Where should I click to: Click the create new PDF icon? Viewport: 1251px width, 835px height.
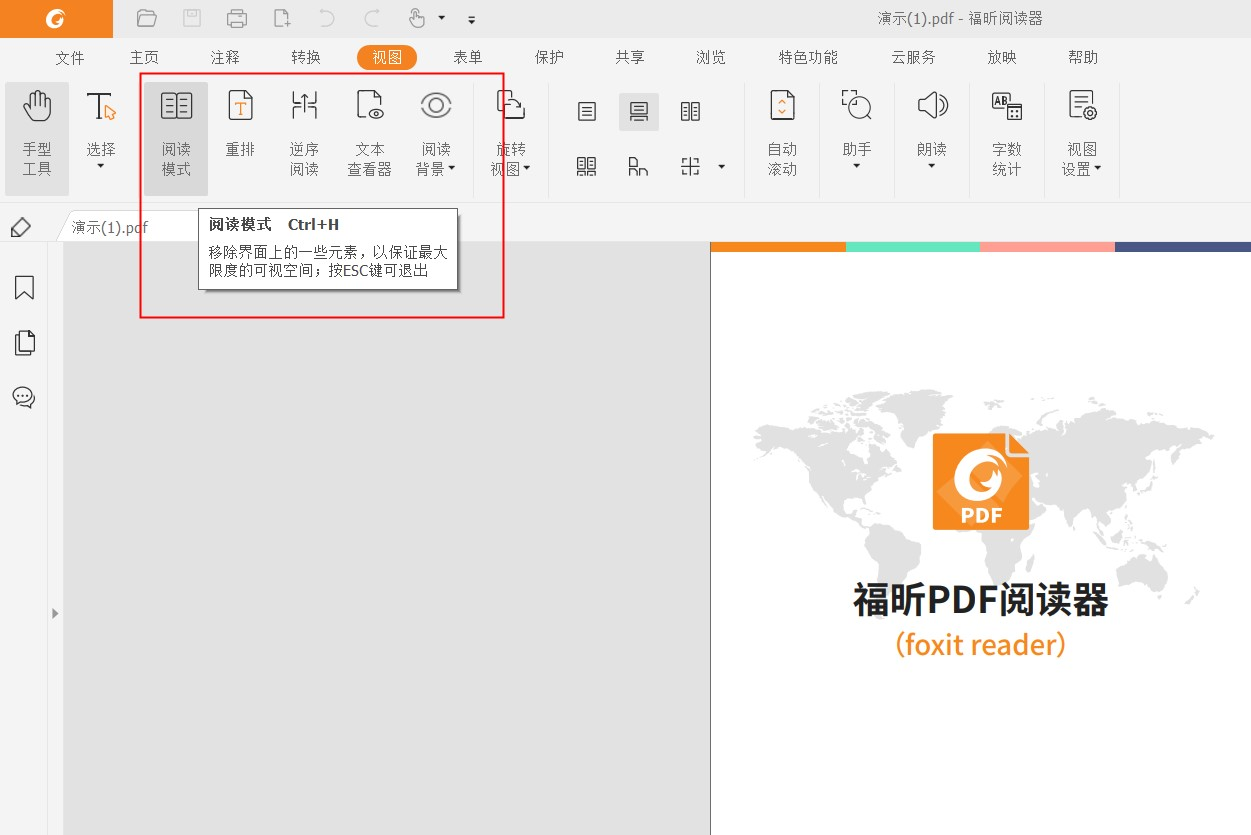pos(282,18)
